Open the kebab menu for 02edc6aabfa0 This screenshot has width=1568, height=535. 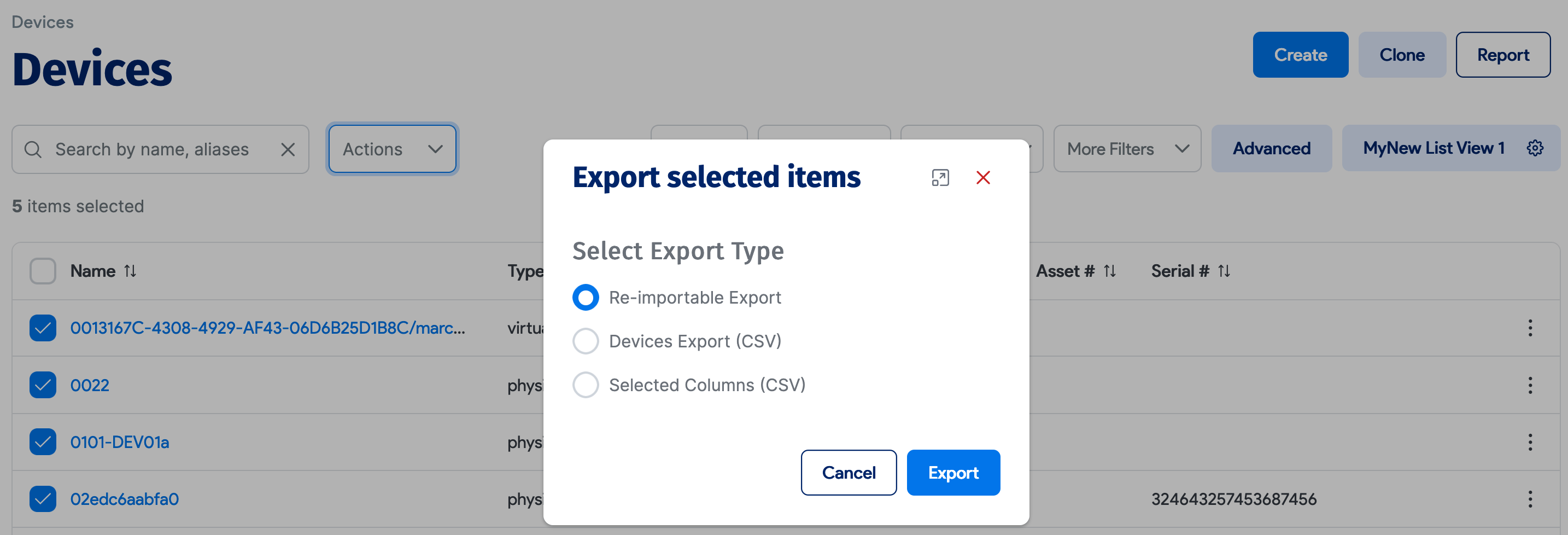1530,498
